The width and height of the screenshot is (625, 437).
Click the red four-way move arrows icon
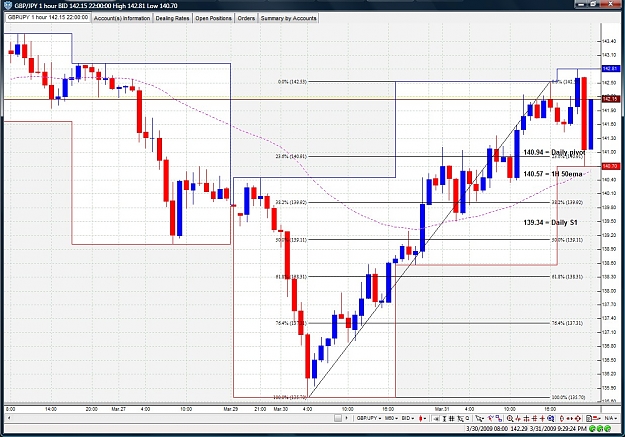(x=578, y=418)
